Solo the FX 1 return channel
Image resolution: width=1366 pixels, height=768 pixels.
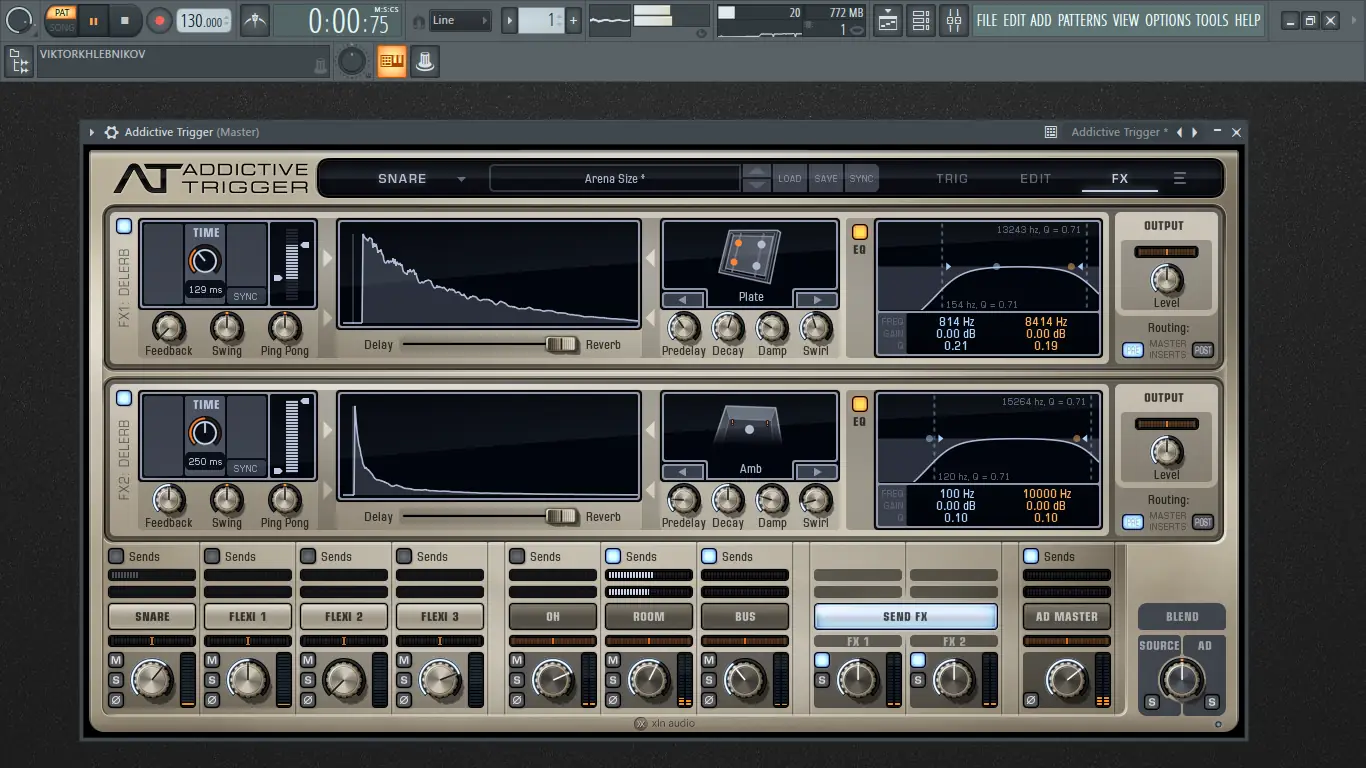pos(822,680)
